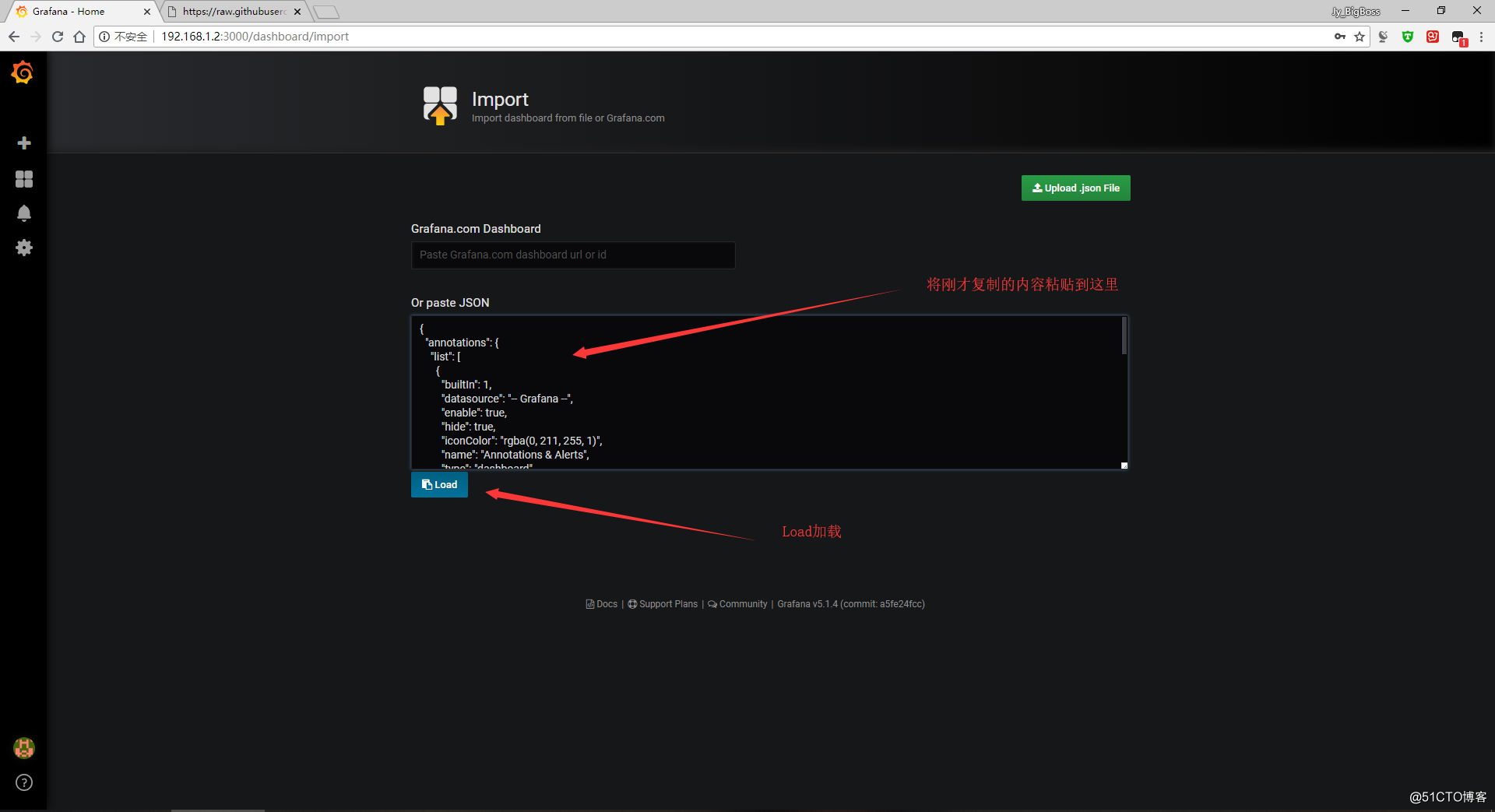Open the user avatar profile icon
The width and height of the screenshot is (1495, 812).
[24, 748]
